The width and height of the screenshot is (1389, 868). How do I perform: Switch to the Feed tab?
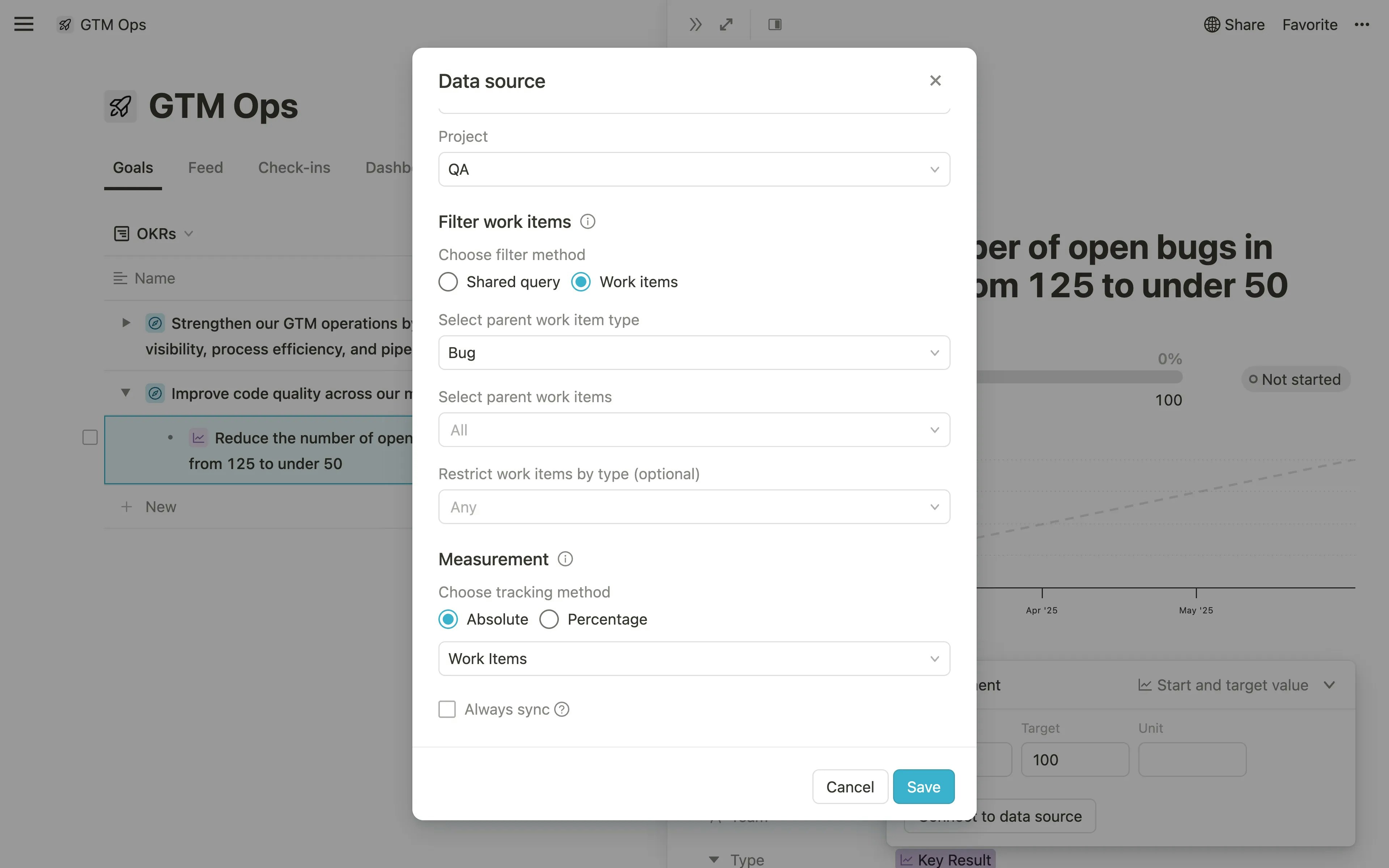(x=205, y=167)
